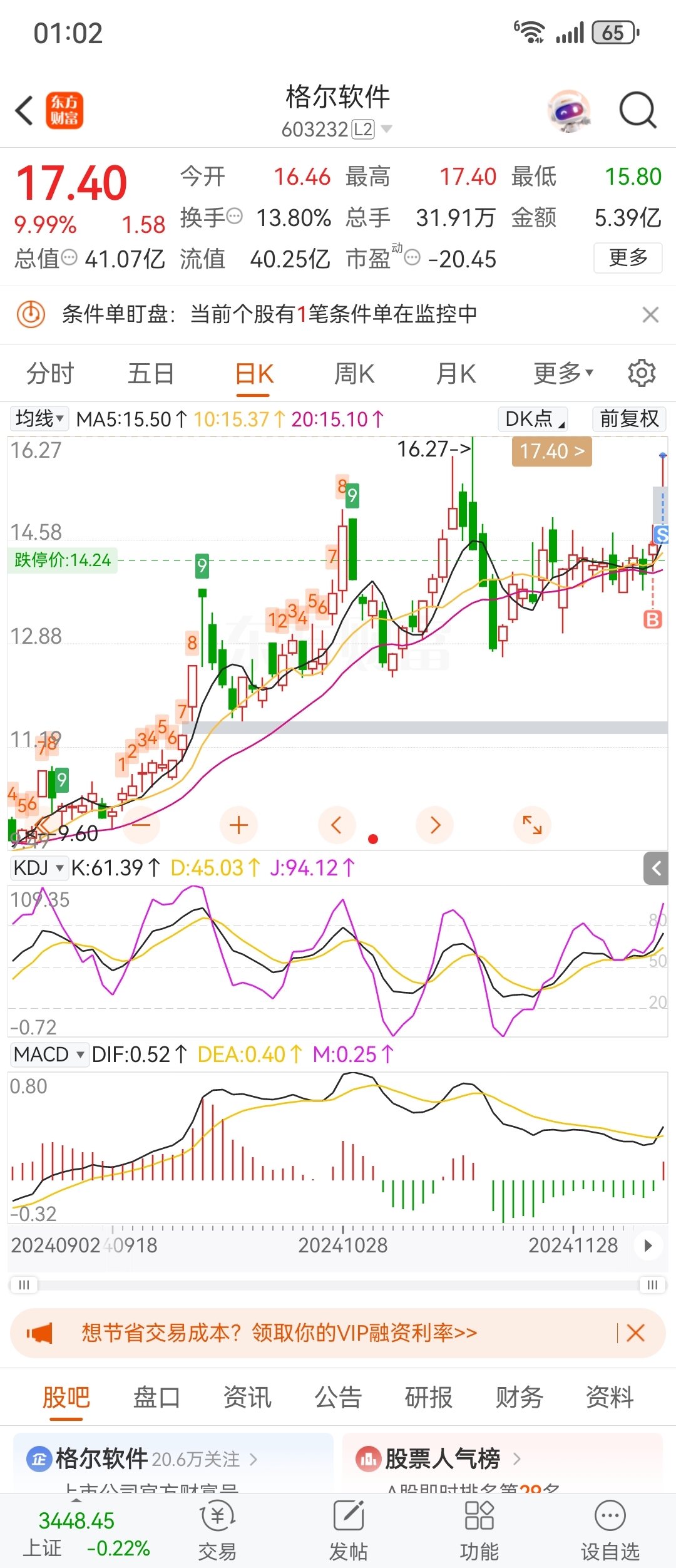Tap the search magnifier icon
676x1568 pixels.
(x=638, y=110)
